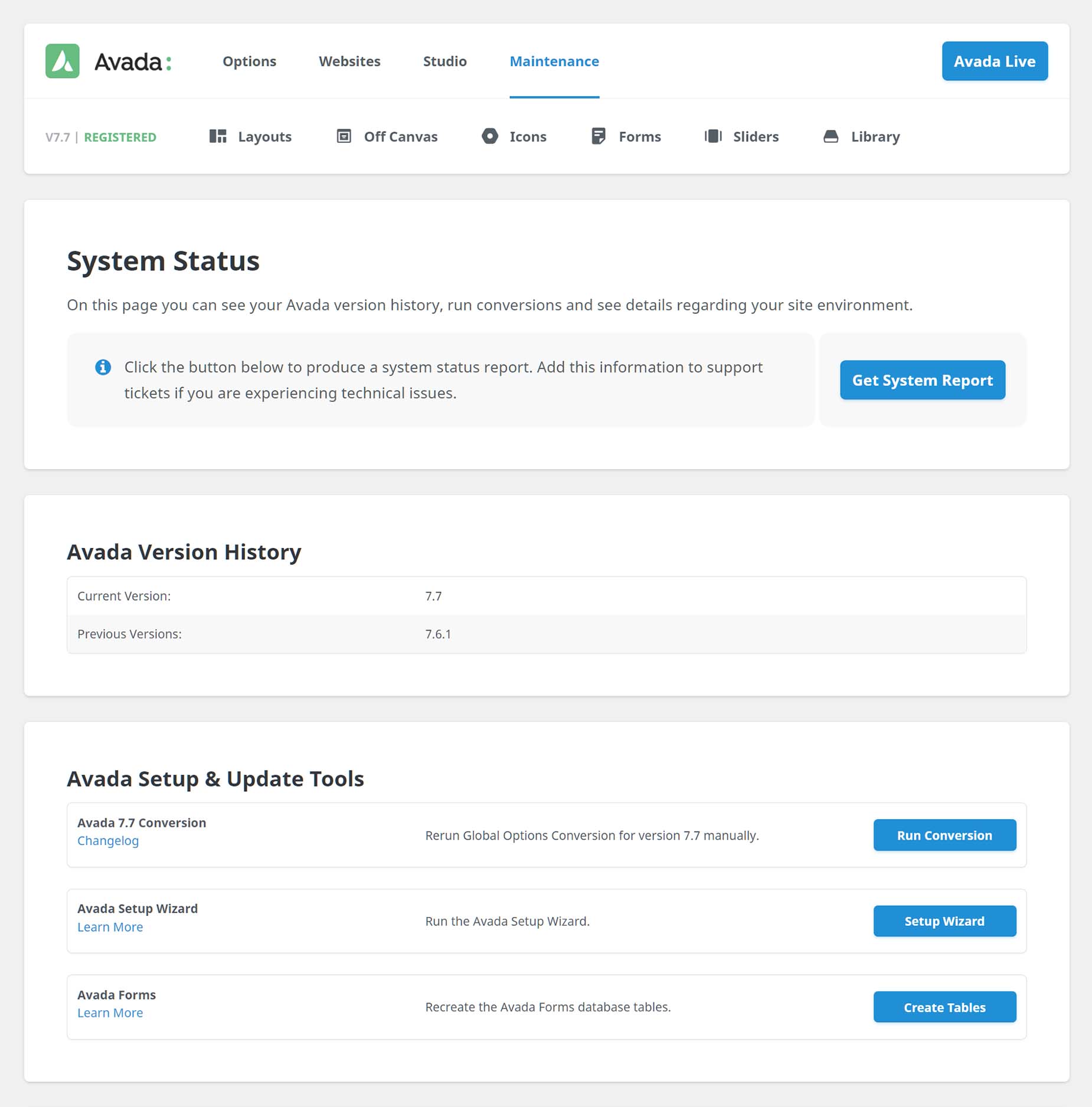
Task: Go to Layouts section
Action: (264, 137)
